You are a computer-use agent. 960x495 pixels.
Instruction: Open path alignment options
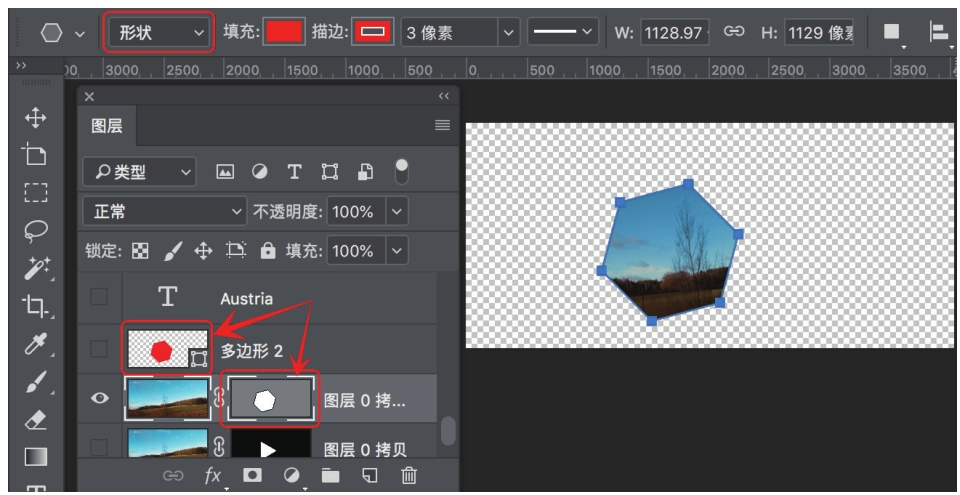coord(940,33)
